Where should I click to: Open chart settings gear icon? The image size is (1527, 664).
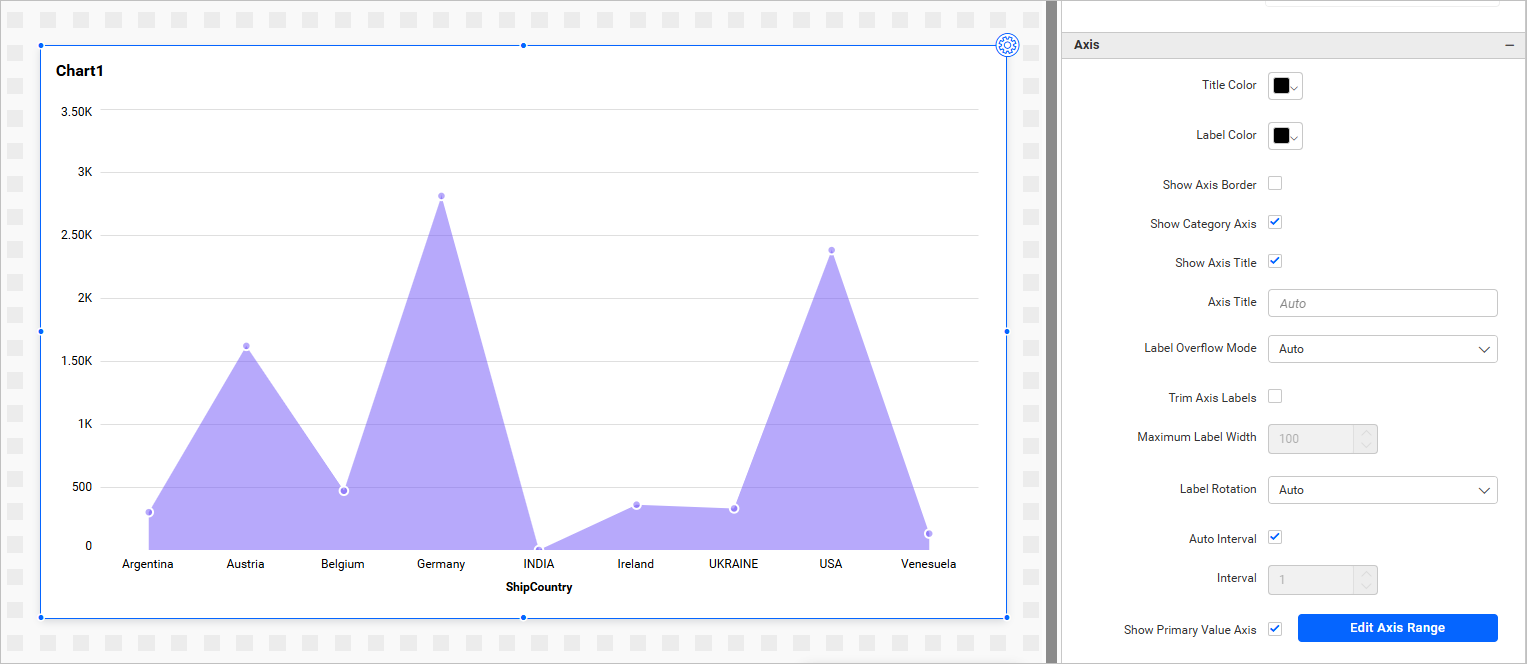click(1007, 45)
